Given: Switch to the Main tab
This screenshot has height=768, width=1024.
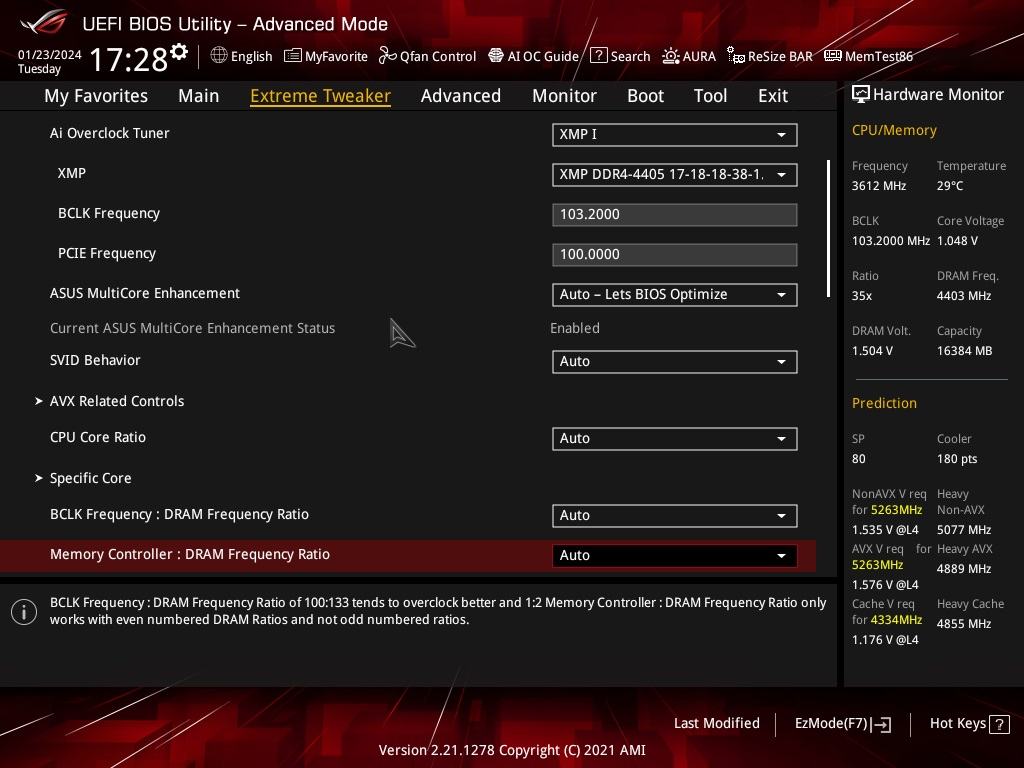Looking at the screenshot, I should [199, 96].
